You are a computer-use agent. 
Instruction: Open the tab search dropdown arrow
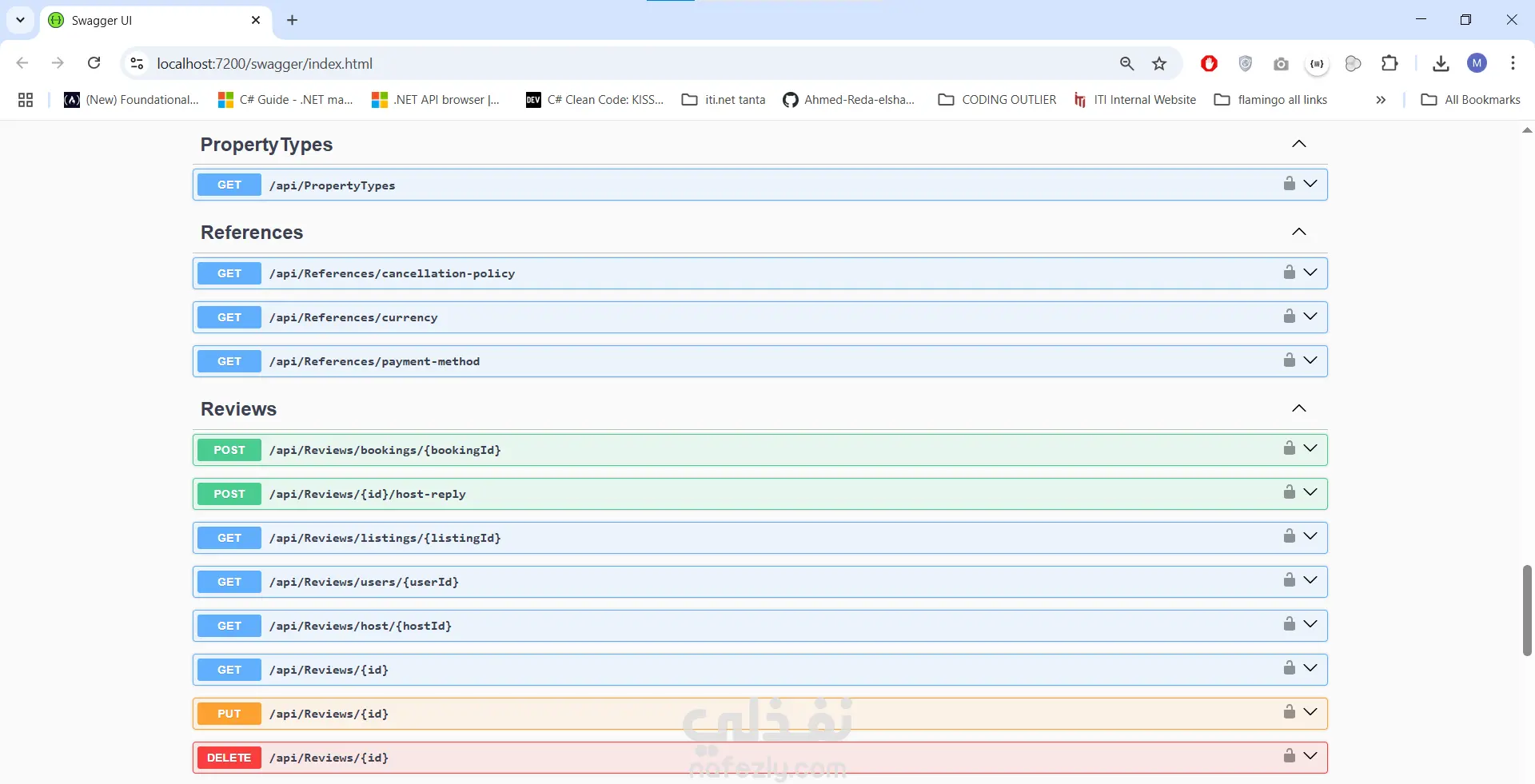pos(20,20)
